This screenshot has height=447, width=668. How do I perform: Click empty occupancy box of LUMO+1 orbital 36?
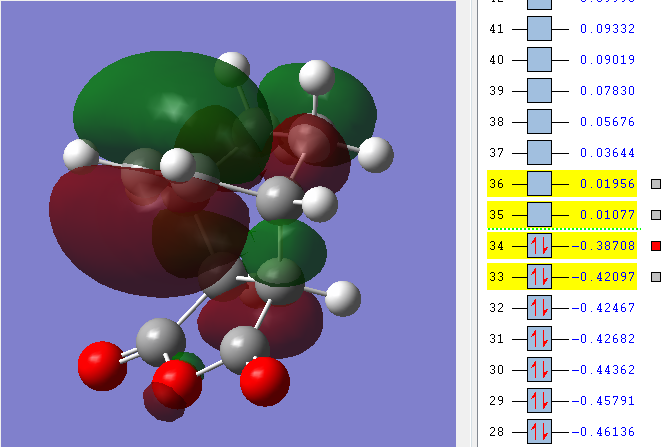[539, 184]
